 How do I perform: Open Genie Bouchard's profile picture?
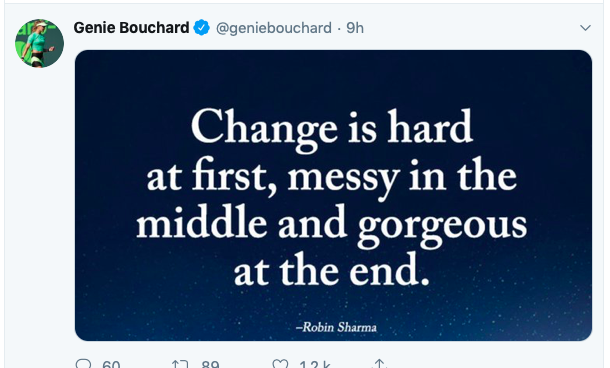click(39, 43)
